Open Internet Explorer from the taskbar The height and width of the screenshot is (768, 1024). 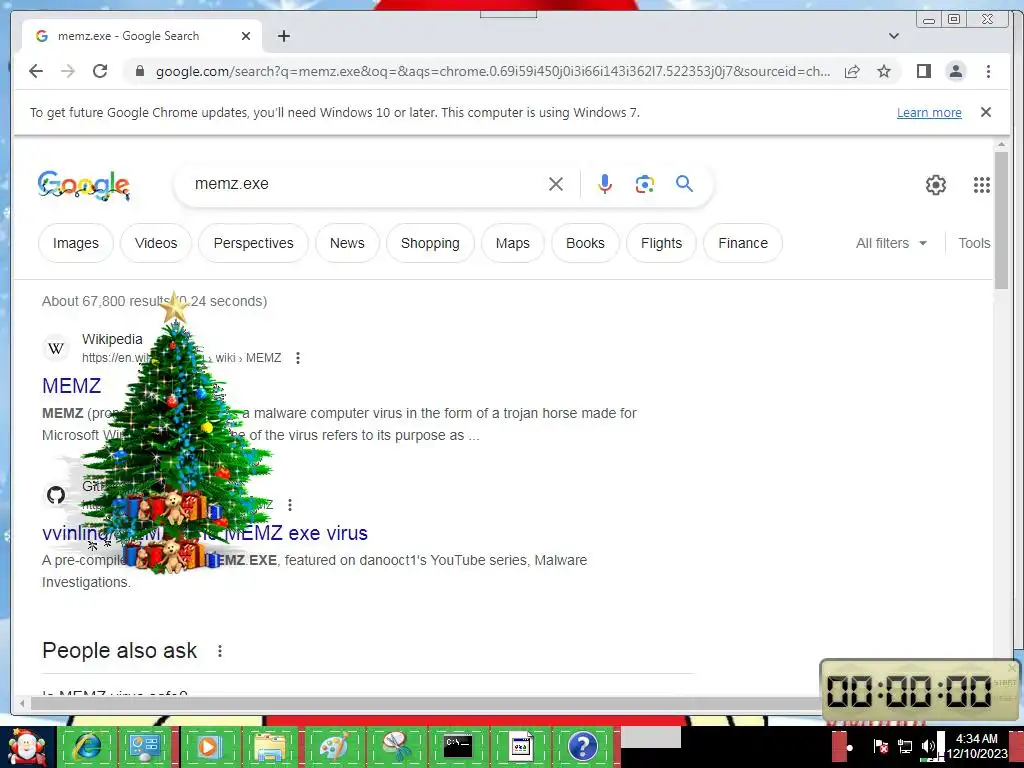tap(88, 746)
